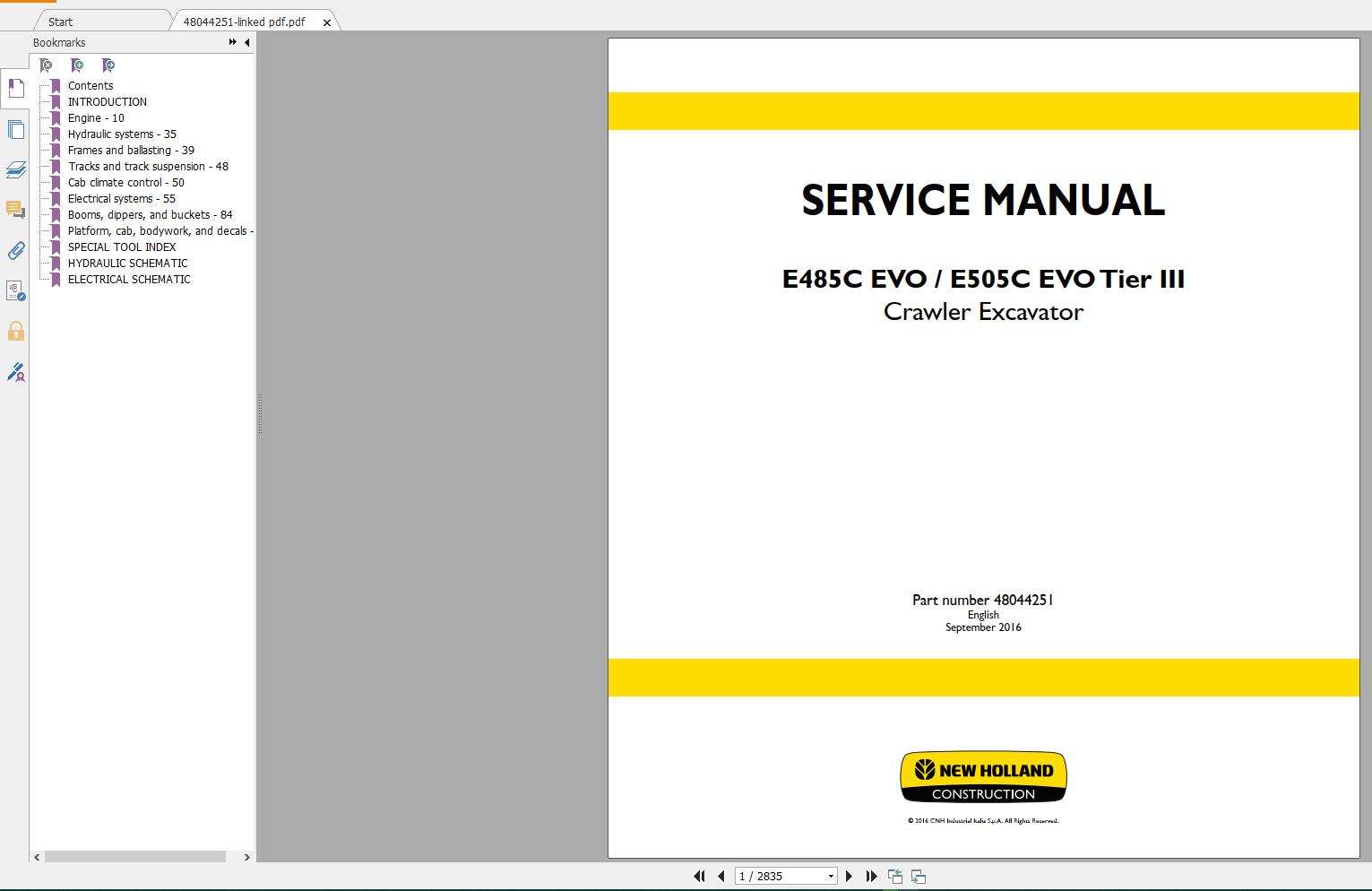Open the page number dropdown

(831, 877)
